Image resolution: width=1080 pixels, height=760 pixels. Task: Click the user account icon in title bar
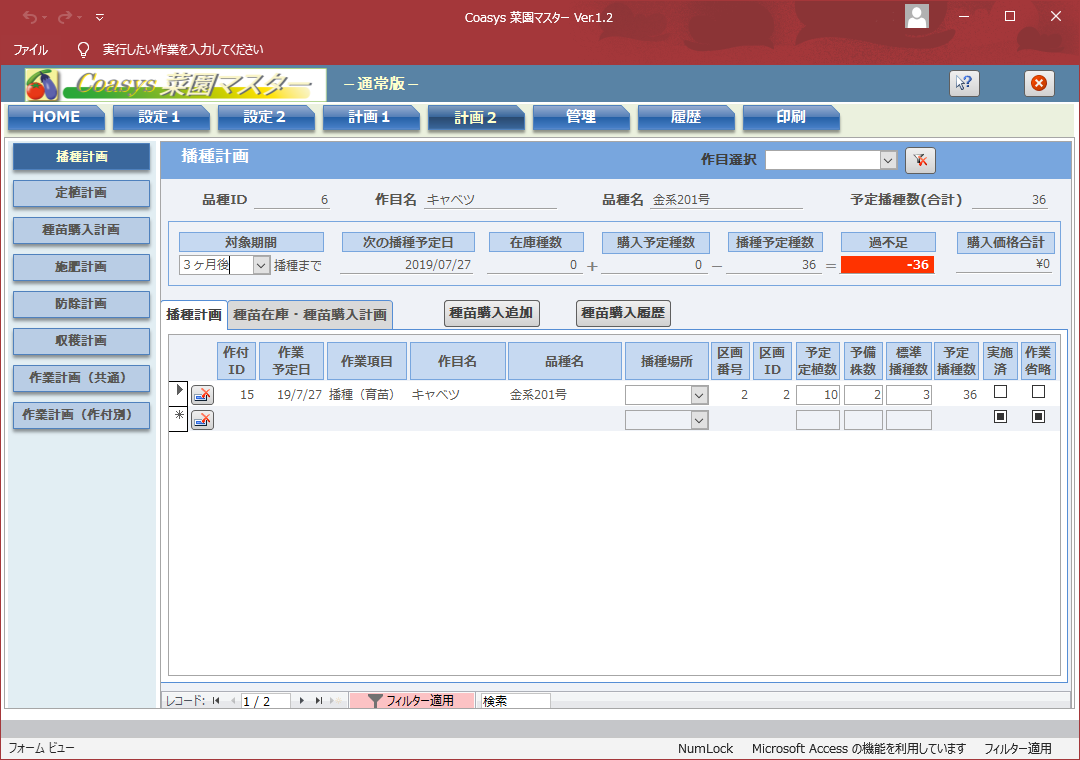(916, 16)
